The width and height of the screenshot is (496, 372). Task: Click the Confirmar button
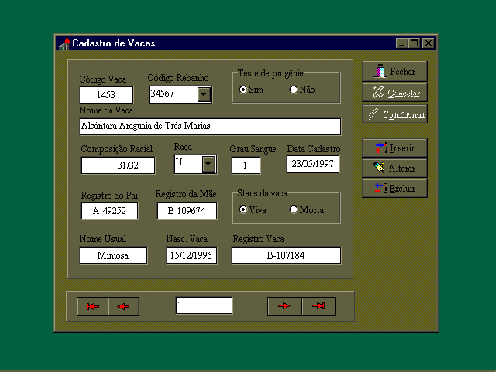pos(395,114)
